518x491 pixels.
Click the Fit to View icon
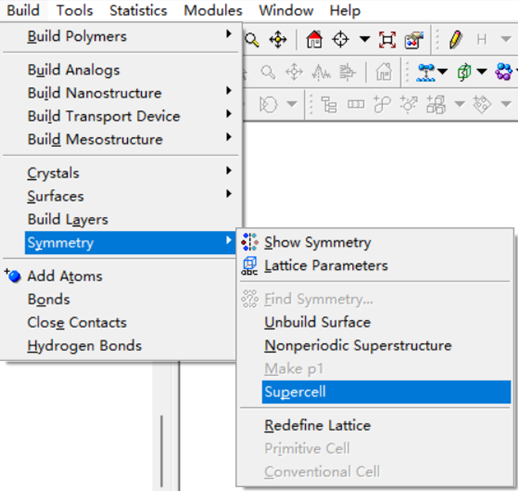(387, 40)
